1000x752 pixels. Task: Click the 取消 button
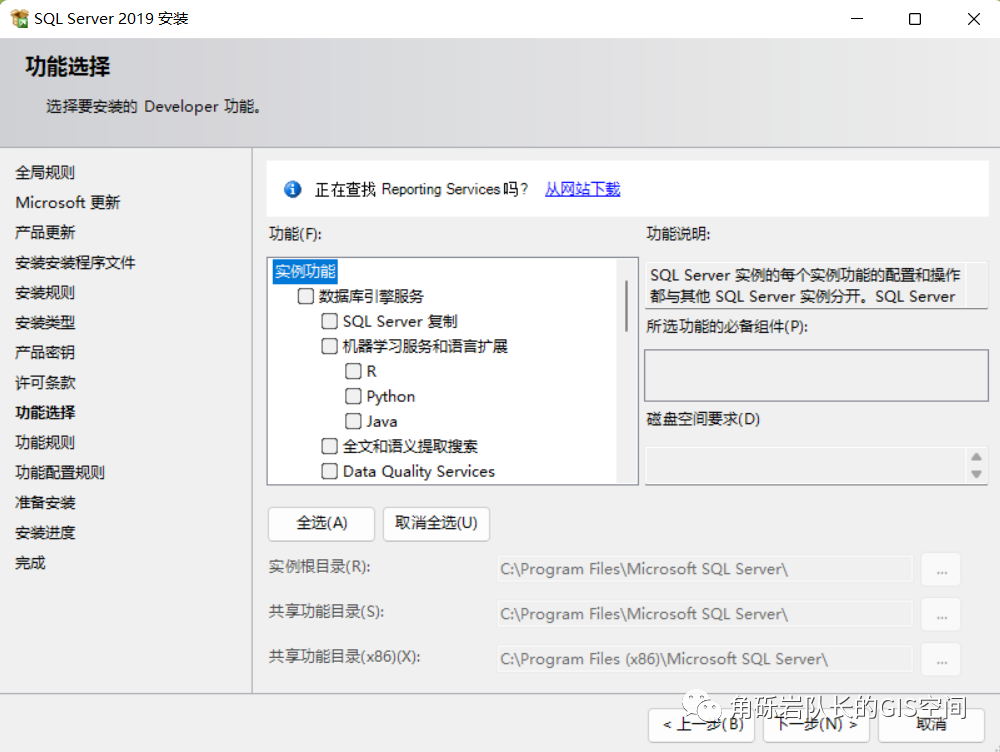931,725
